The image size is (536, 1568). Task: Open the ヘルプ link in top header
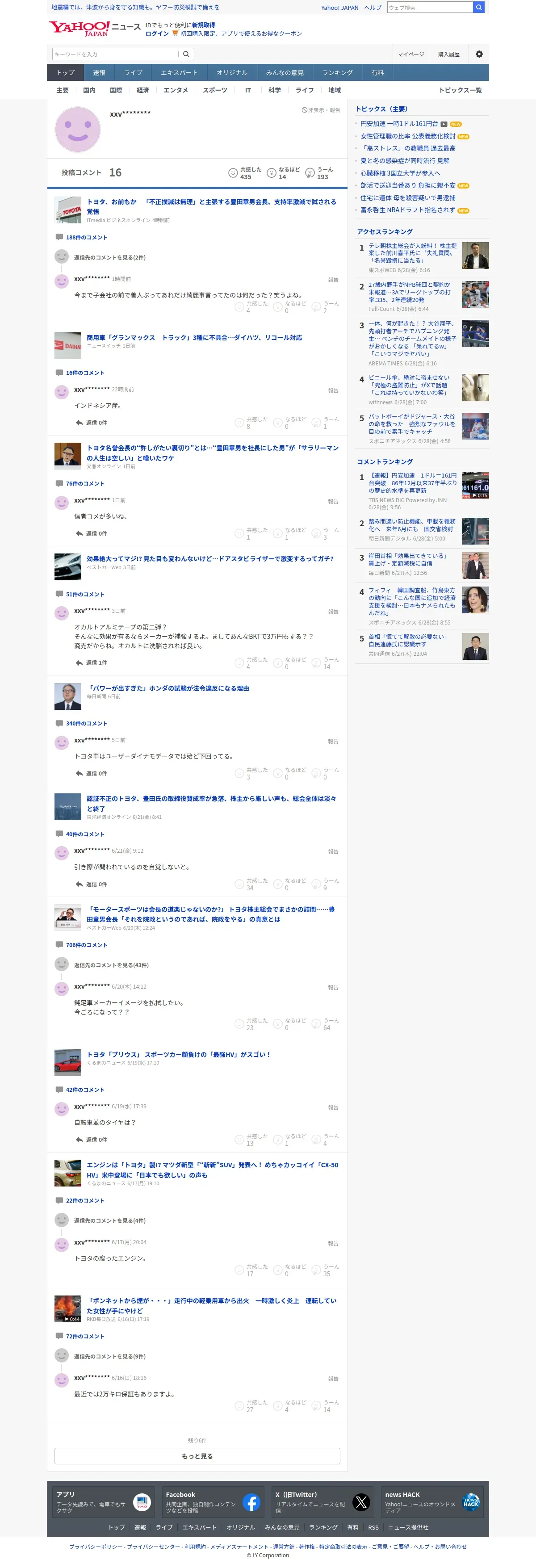coord(373,7)
